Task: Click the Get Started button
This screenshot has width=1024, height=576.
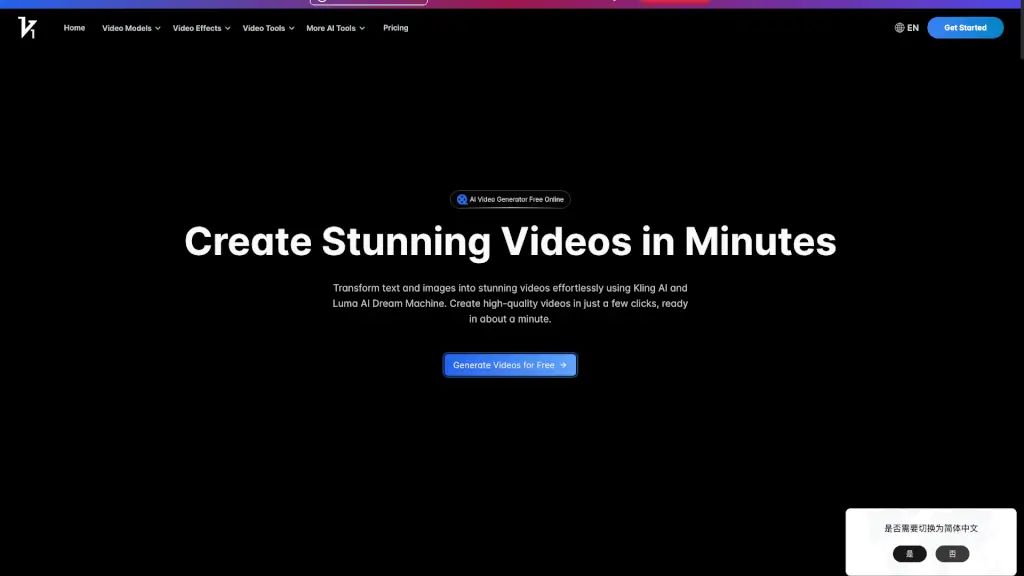Action: click(964, 27)
